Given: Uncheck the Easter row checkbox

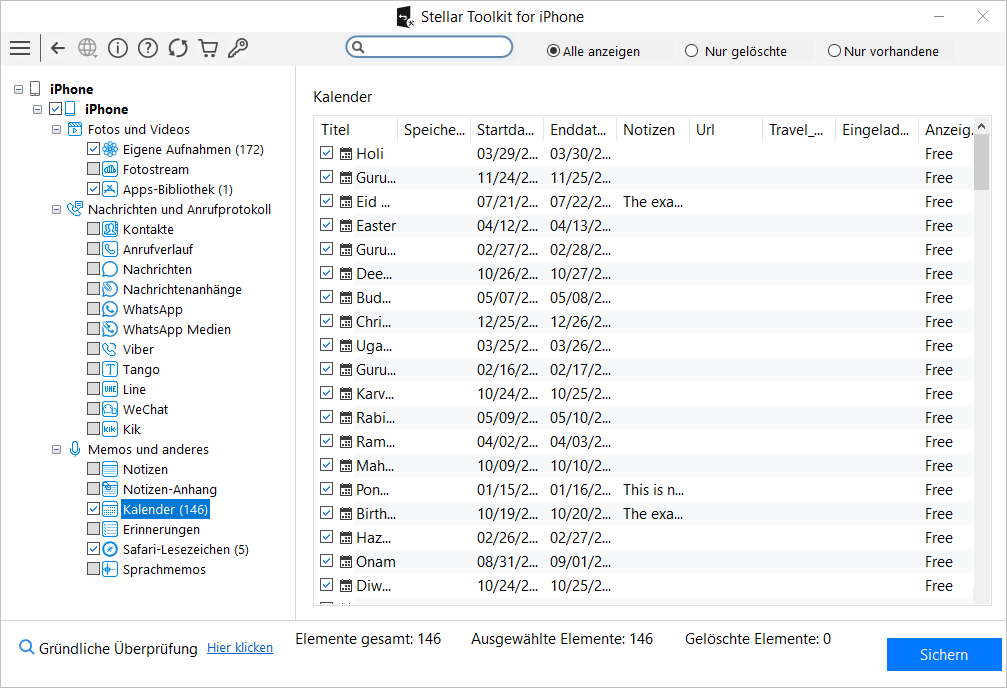Looking at the screenshot, I should click(x=326, y=225).
